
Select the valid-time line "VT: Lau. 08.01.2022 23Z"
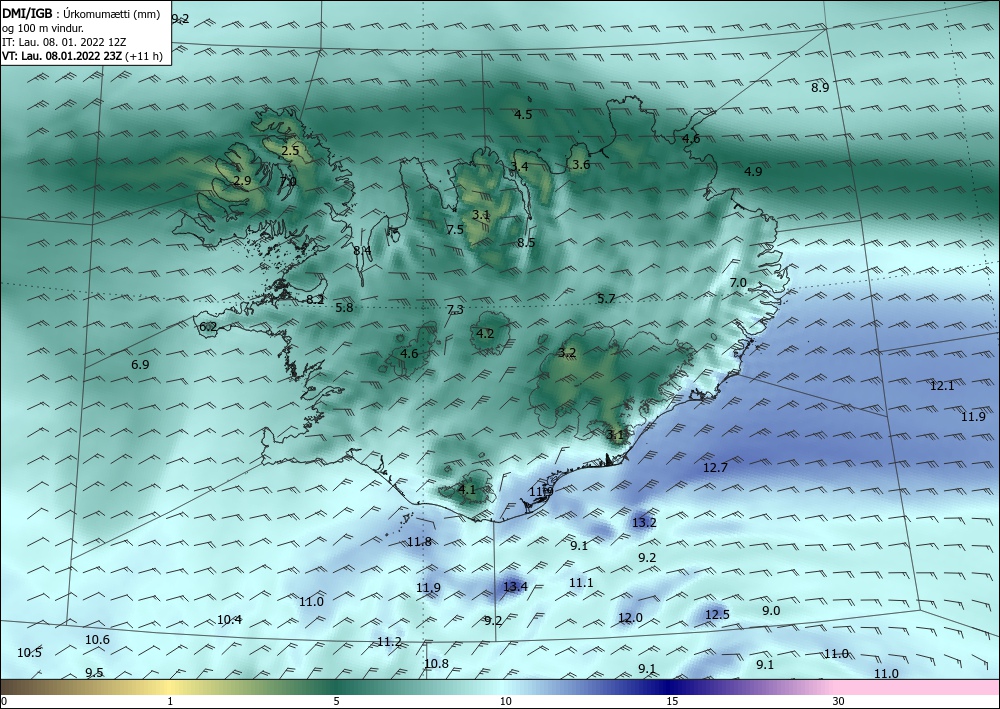(62, 56)
